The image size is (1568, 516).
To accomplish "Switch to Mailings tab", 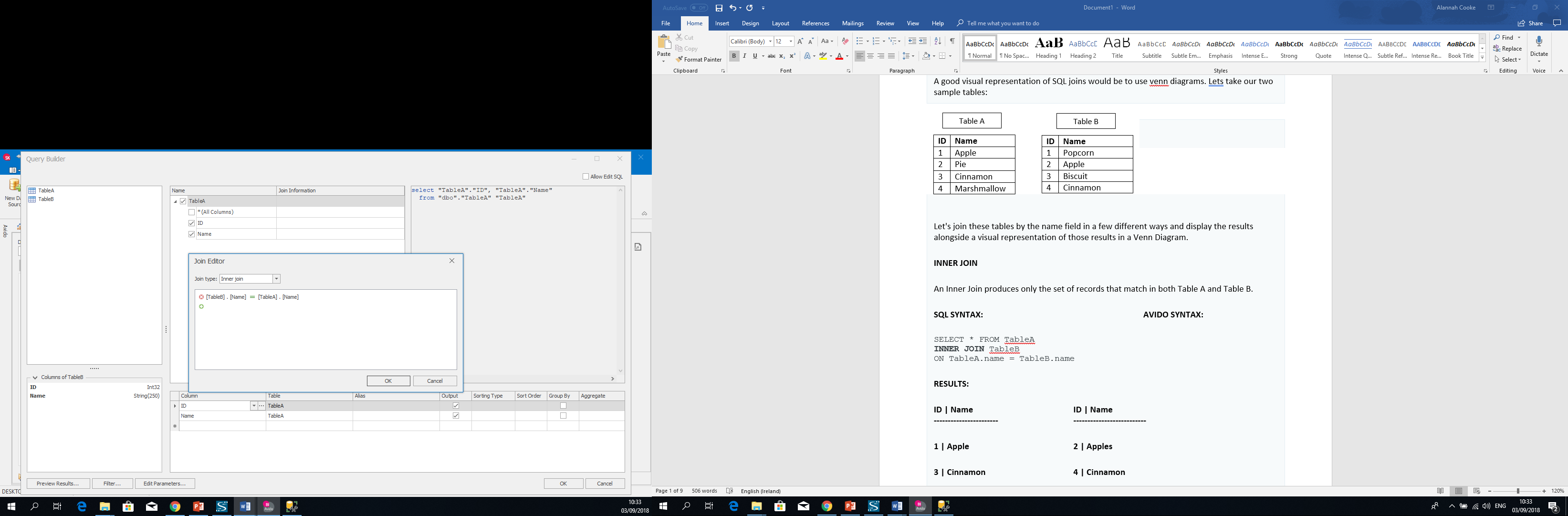I will click(853, 23).
